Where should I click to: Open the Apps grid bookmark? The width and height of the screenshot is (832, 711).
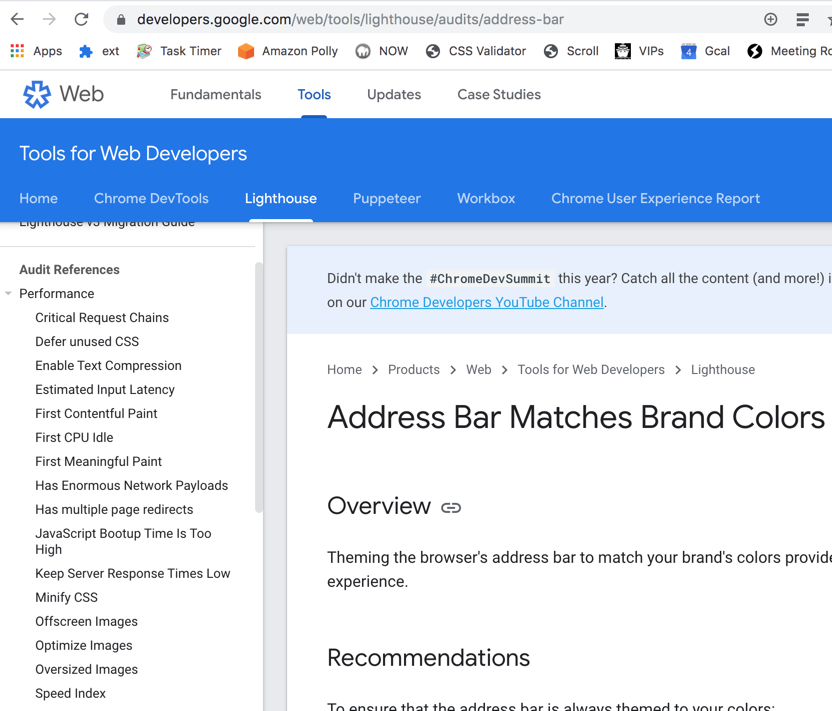(x=36, y=51)
